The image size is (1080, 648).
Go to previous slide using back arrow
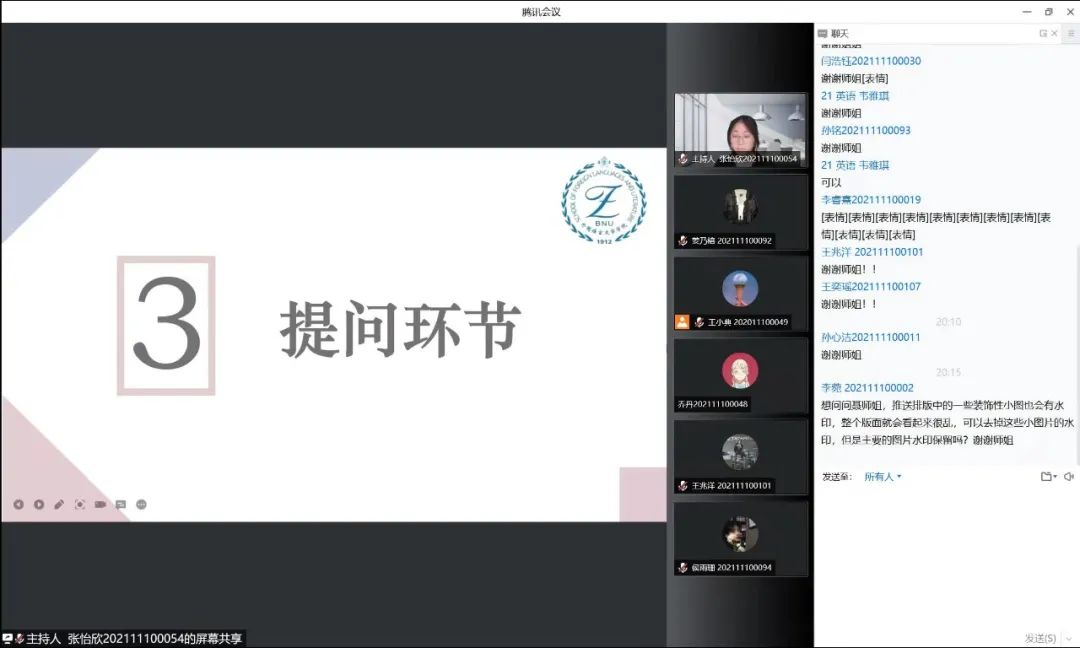(x=18, y=505)
